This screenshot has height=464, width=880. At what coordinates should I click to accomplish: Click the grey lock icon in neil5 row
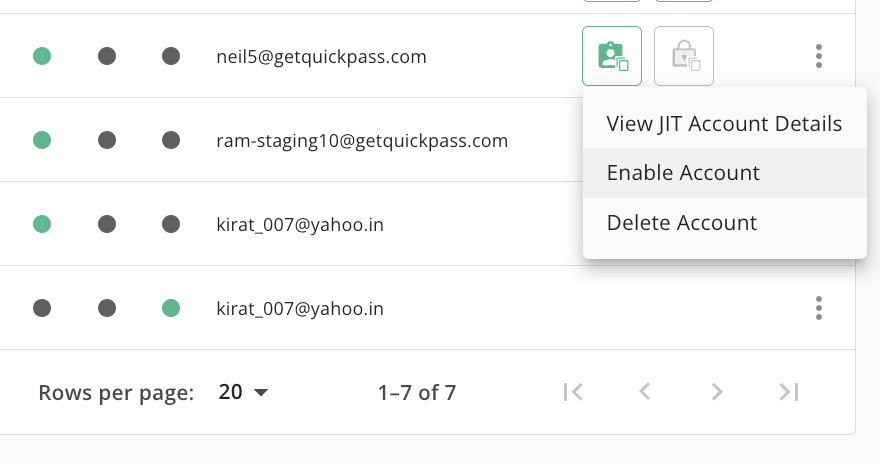coord(684,56)
